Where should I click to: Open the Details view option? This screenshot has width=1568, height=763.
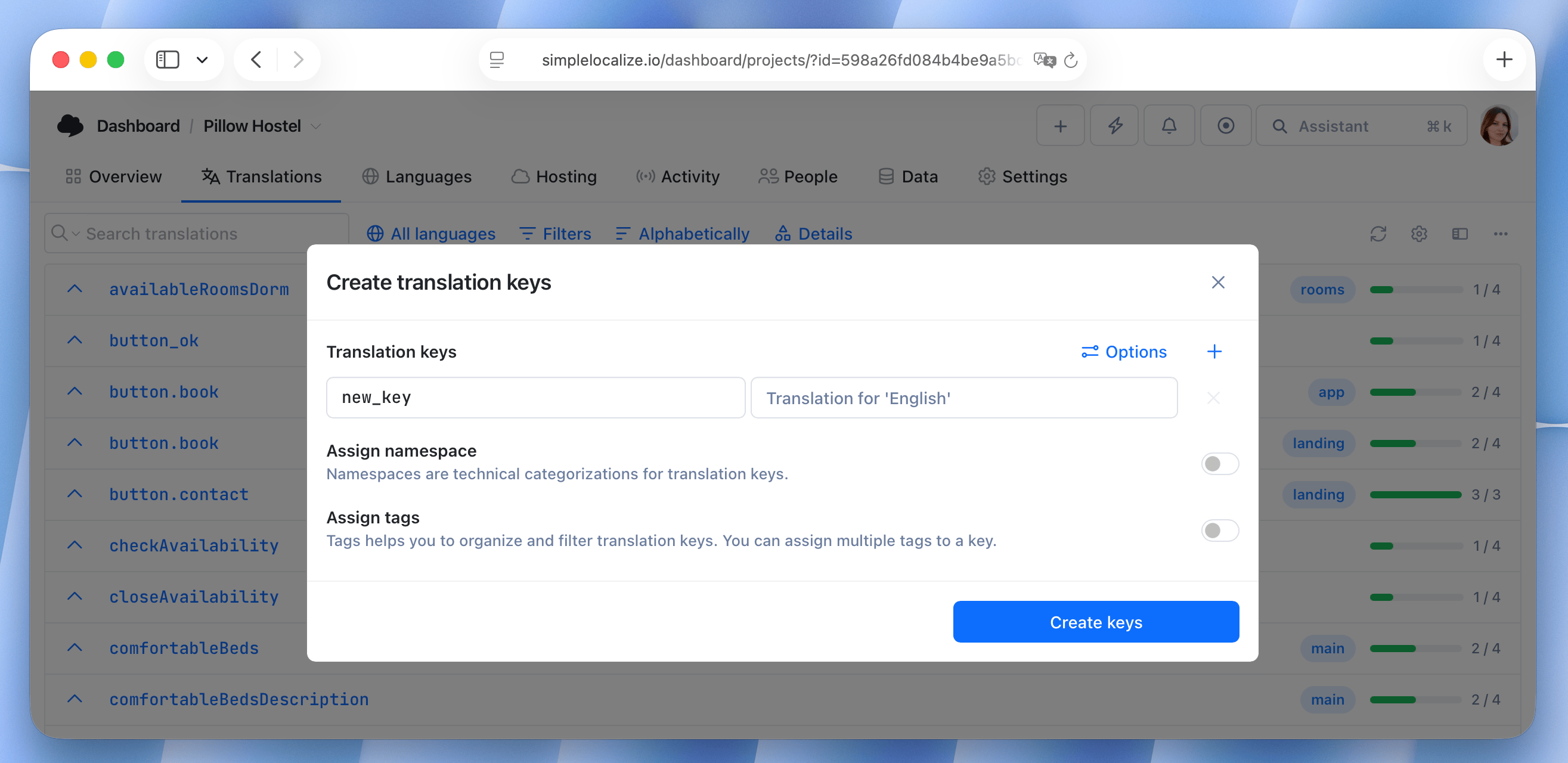coord(813,234)
